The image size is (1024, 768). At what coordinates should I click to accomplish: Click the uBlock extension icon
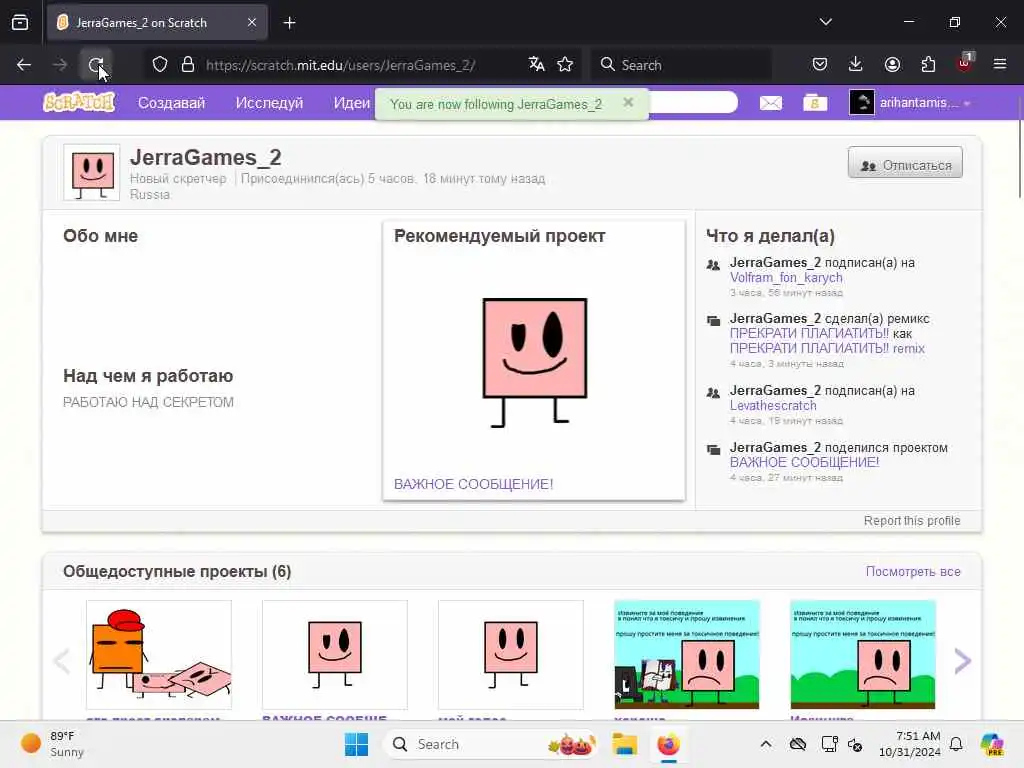point(965,63)
